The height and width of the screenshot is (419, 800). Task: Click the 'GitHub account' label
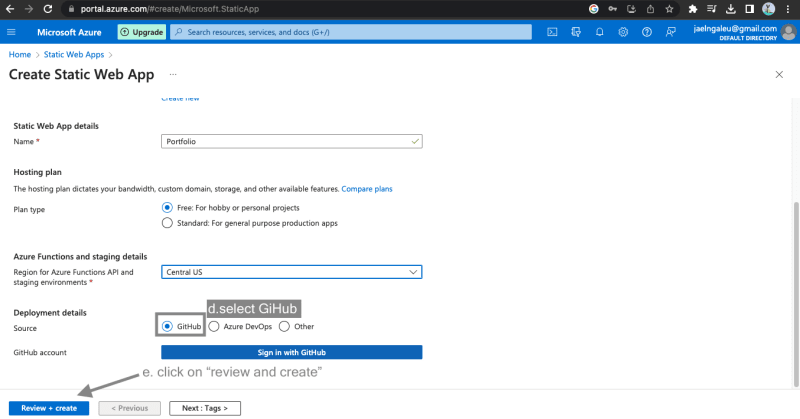coord(40,352)
